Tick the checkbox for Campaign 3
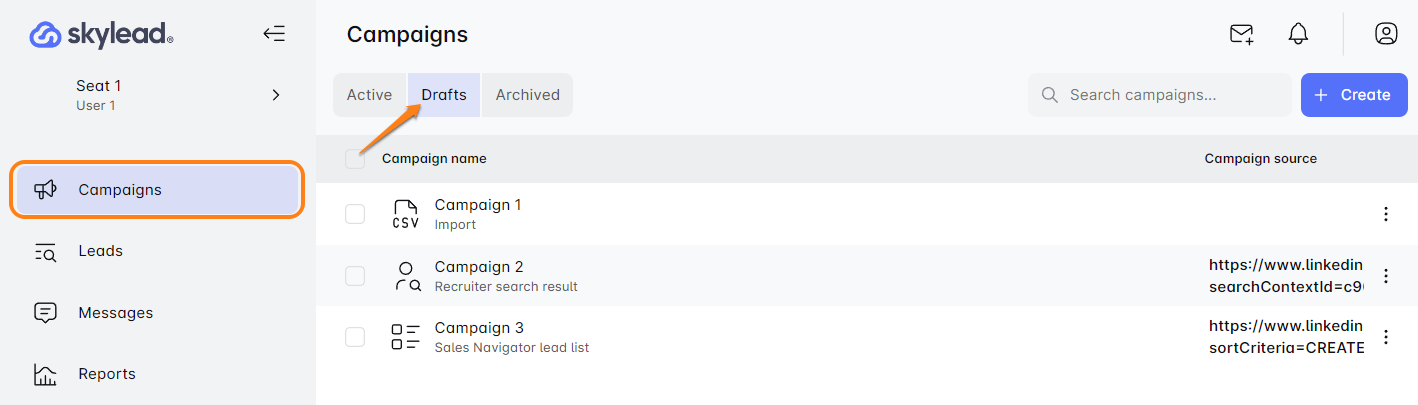This screenshot has height=405, width=1418. coord(355,337)
